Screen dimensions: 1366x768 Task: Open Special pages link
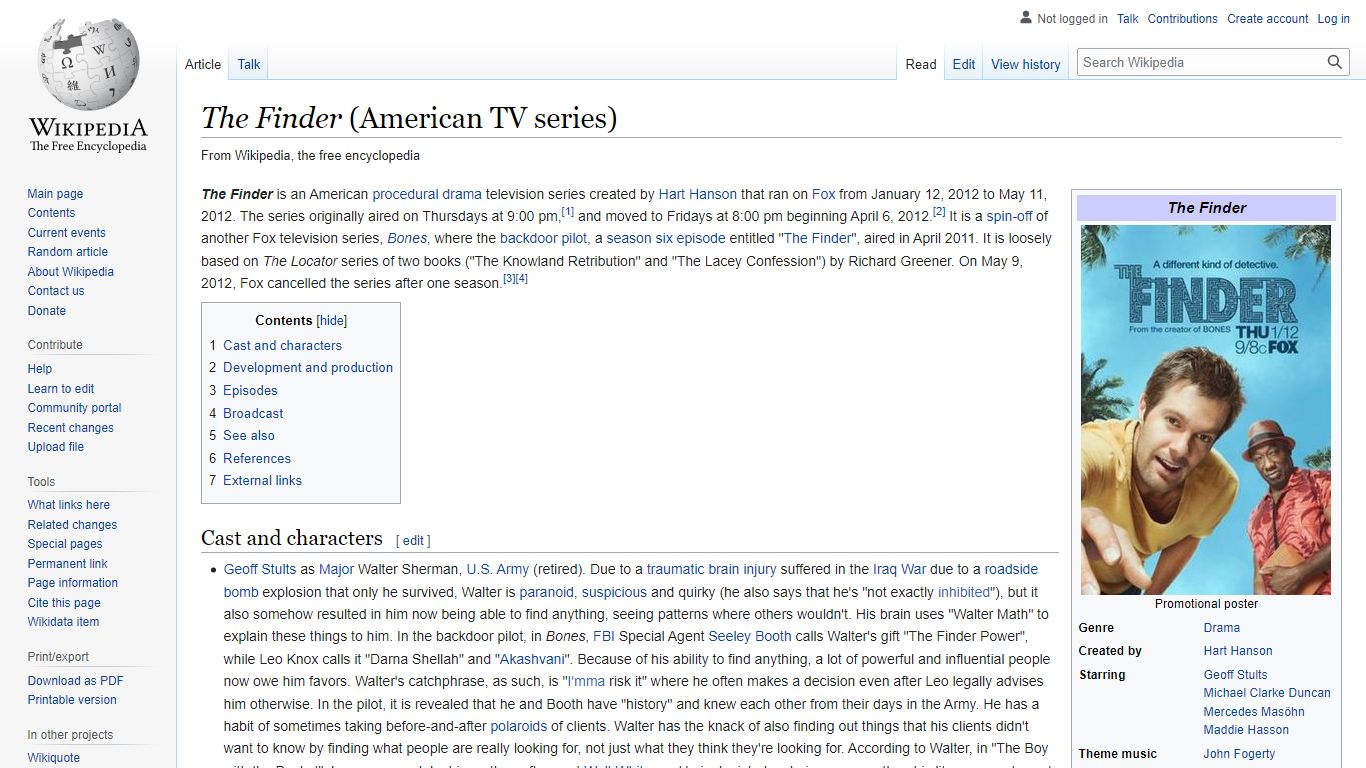tap(65, 544)
